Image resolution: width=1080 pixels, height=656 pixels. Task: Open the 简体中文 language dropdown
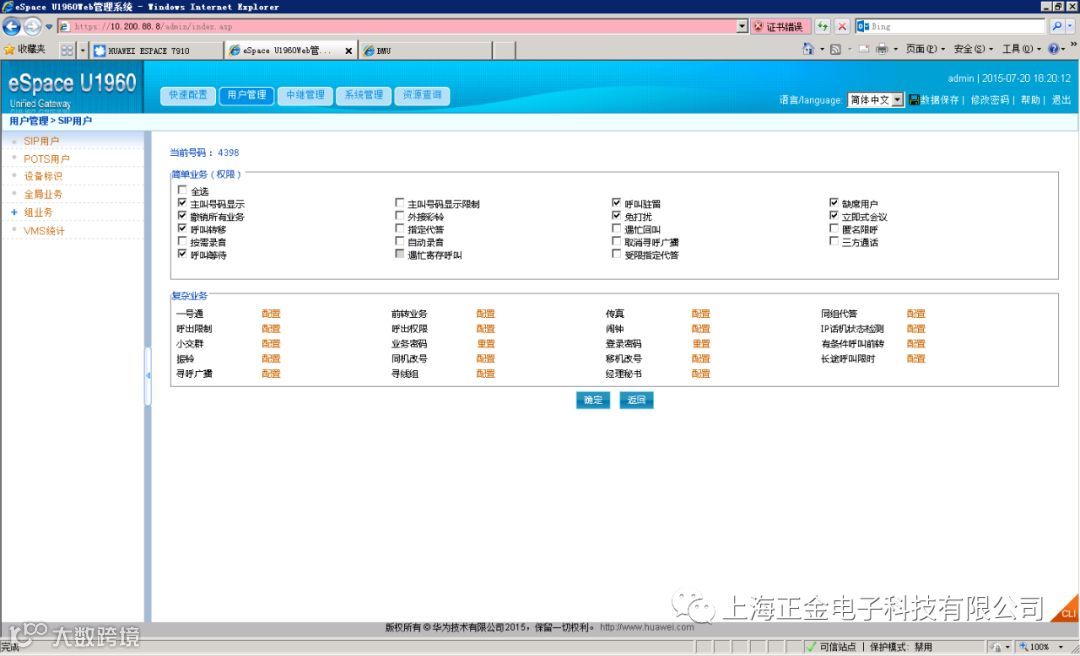[875, 100]
